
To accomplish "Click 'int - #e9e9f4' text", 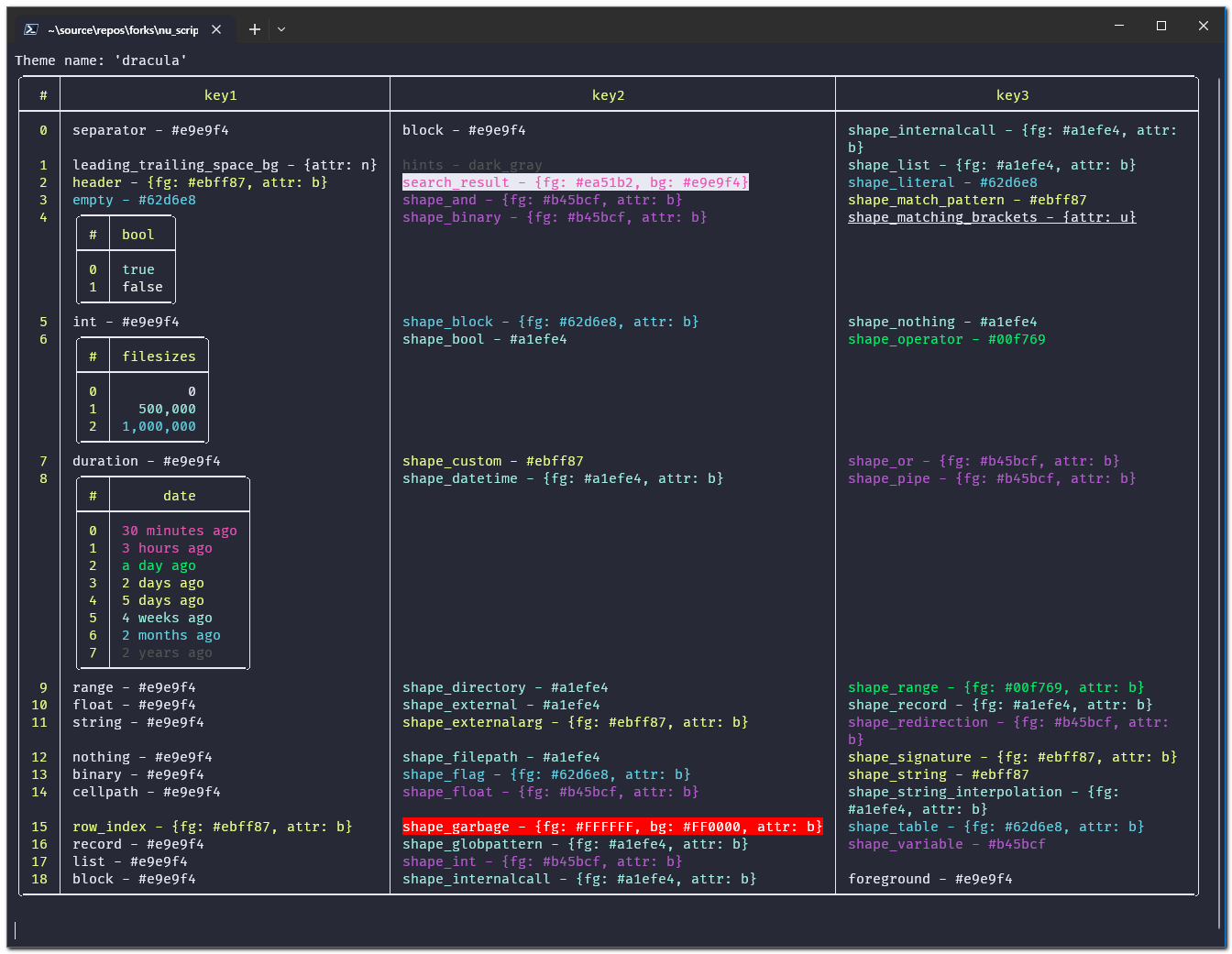I will [126, 322].
